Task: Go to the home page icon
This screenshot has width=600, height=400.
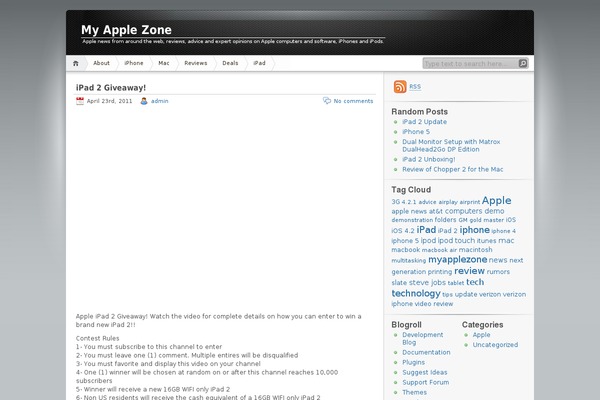Action: coord(76,64)
